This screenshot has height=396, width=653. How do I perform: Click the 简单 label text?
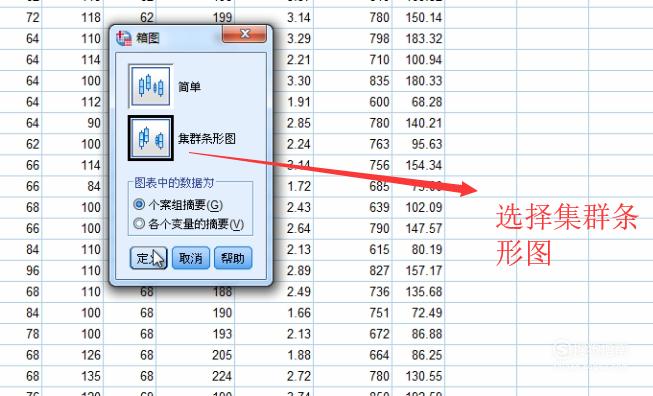pyautogui.click(x=189, y=87)
